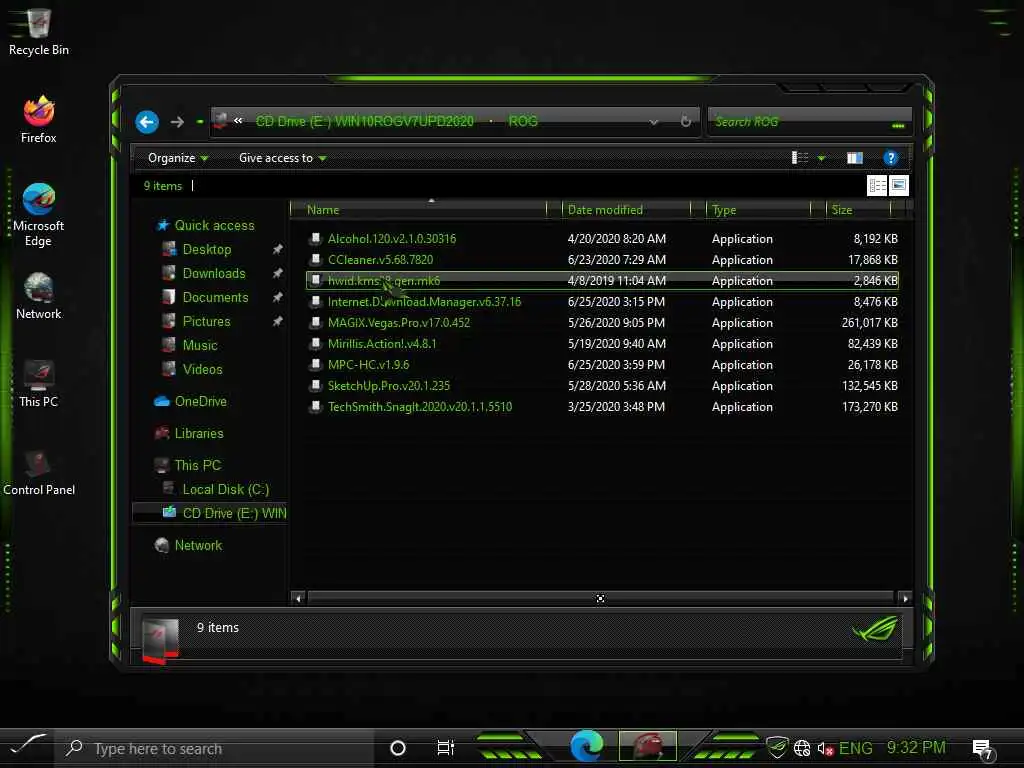Open Task View on the taskbar
This screenshot has height=768, width=1024.
[445, 748]
